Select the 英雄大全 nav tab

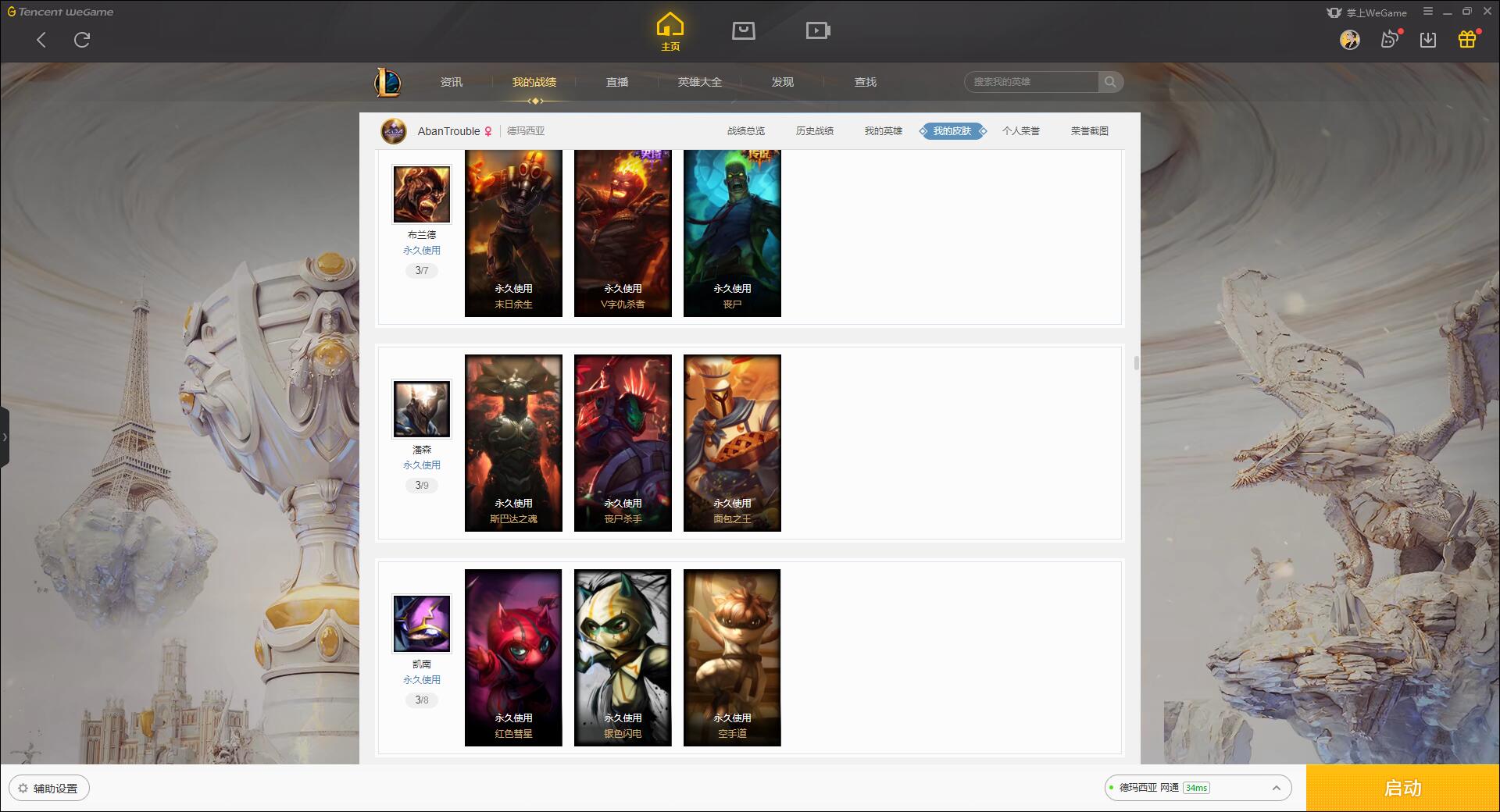pos(700,82)
